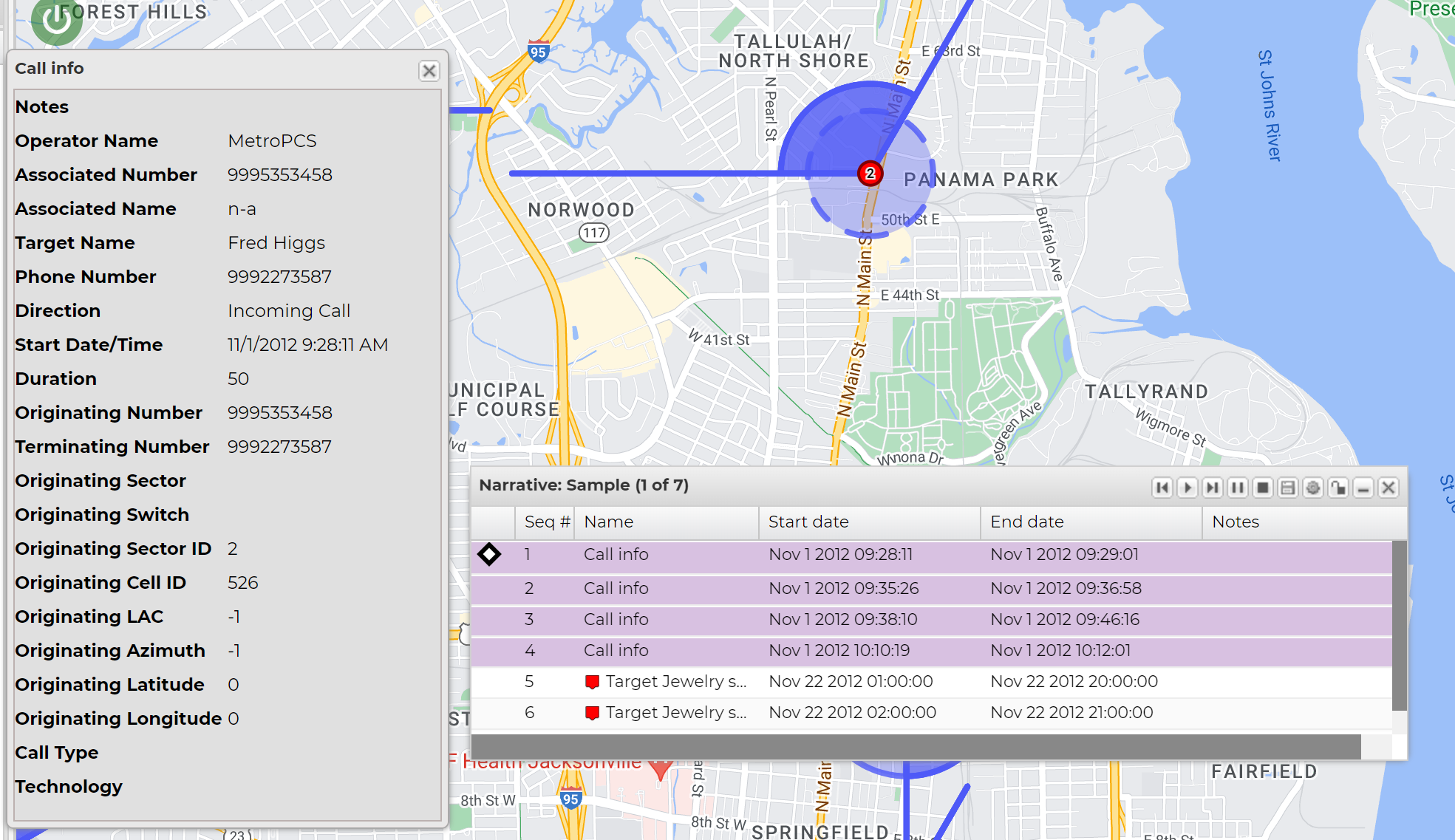Skip to previous narrative step

tap(1162, 488)
